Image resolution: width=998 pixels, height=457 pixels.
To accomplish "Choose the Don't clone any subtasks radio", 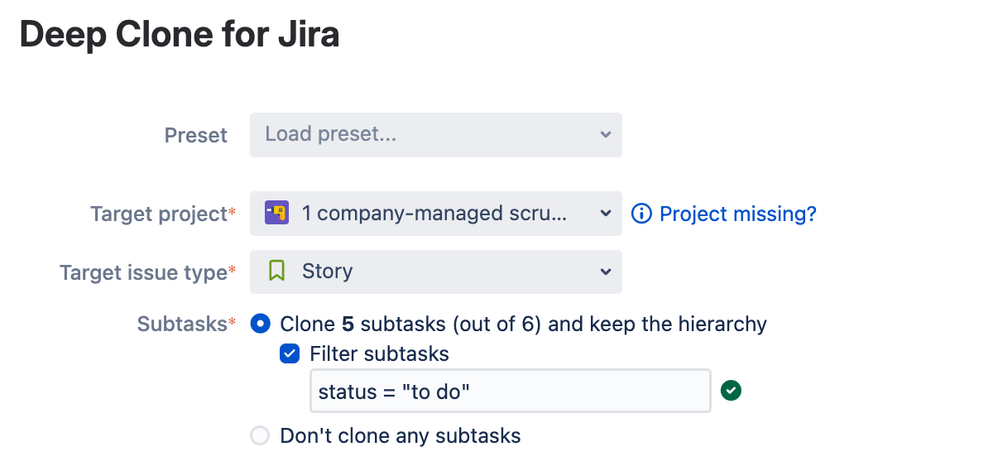I will pyautogui.click(x=260, y=436).
